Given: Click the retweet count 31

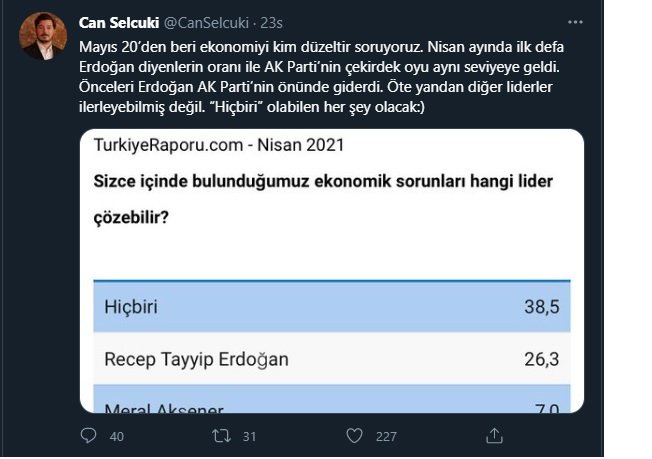Looking at the screenshot, I should [x=249, y=437].
